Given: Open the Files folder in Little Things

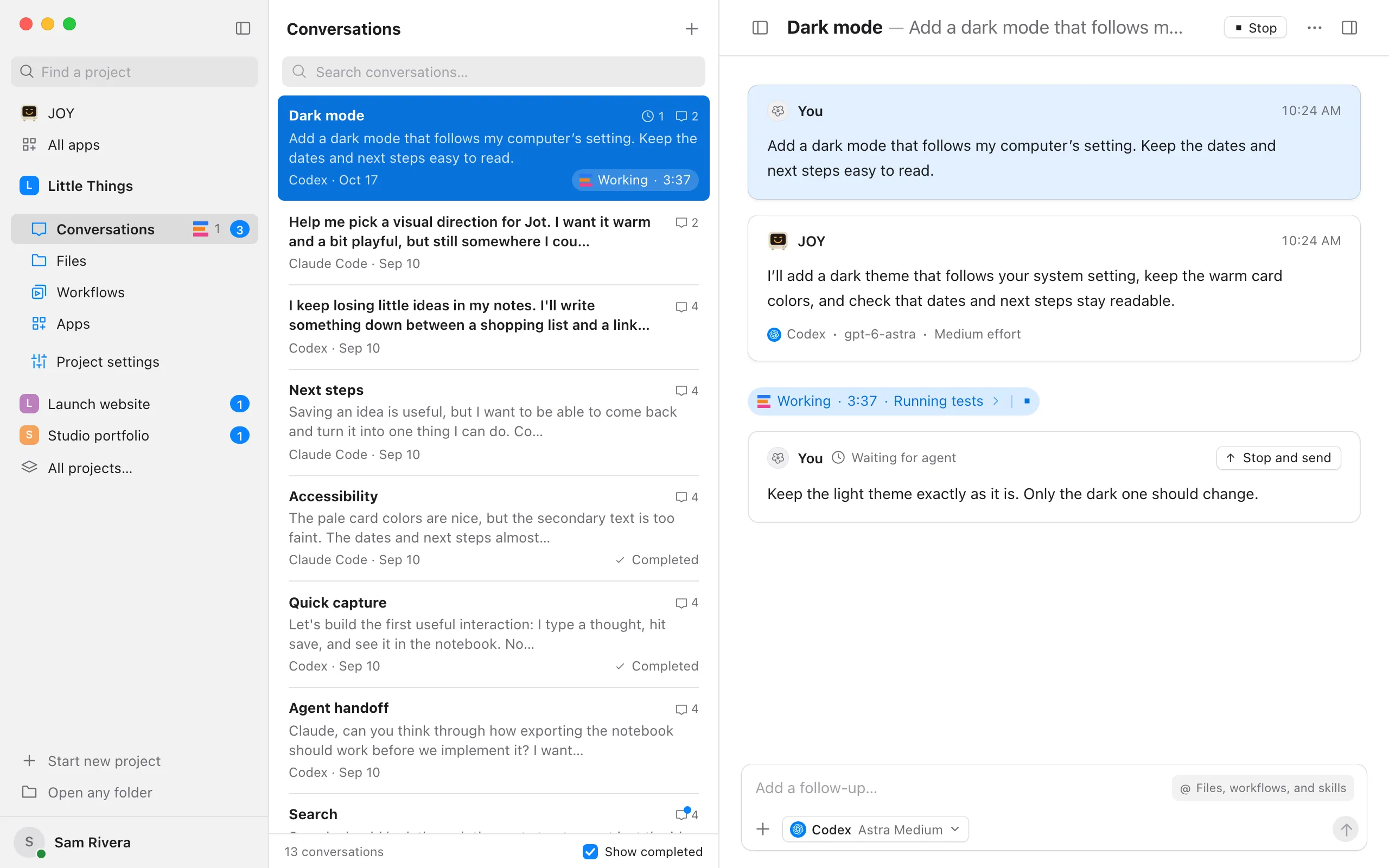Looking at the screenshot, I should point(135,260).
